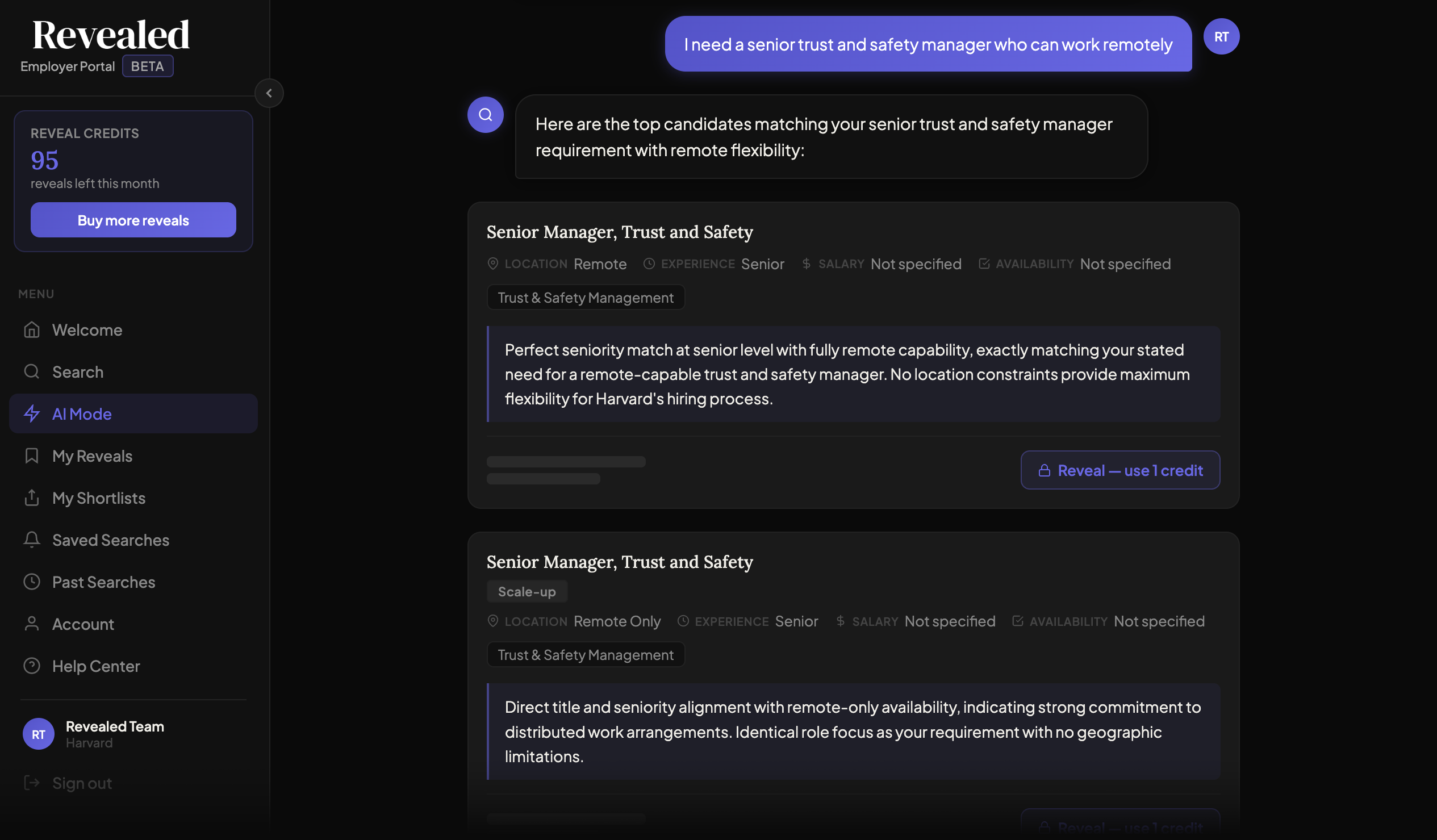Viewport: 1437px width, 840px height.
Task: Click Buy more reveals button
Action: click(133, 220)
